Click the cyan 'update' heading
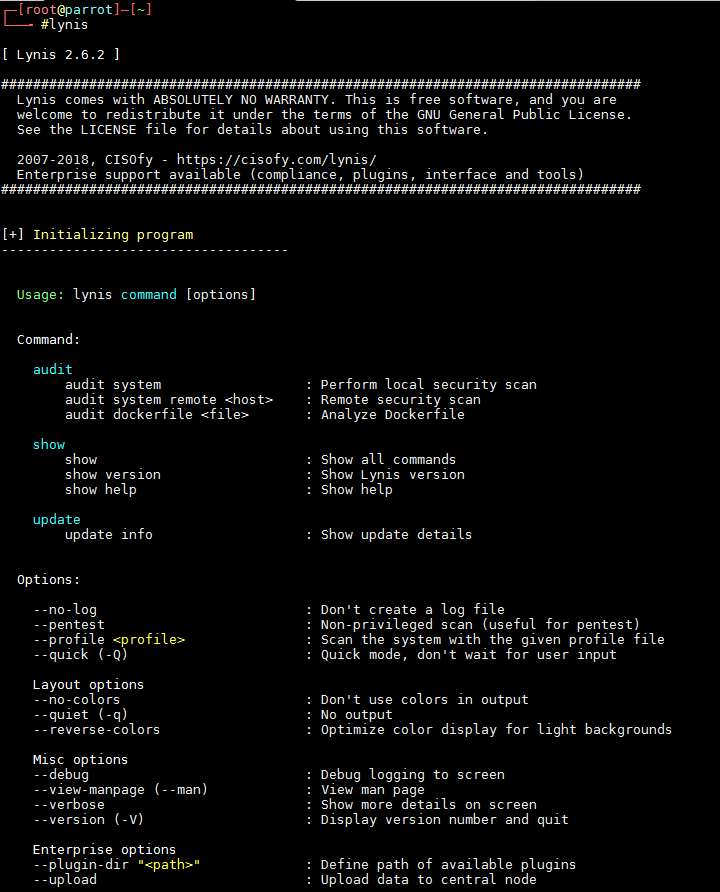 56,520
